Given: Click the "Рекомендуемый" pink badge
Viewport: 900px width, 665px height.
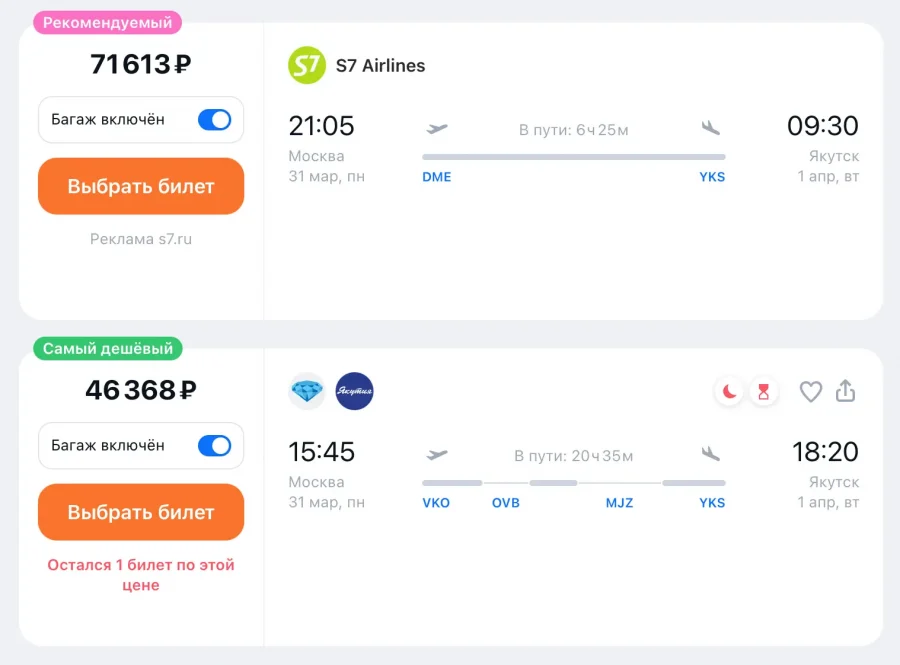Looking at the screenshot, I should pos(107,22).
